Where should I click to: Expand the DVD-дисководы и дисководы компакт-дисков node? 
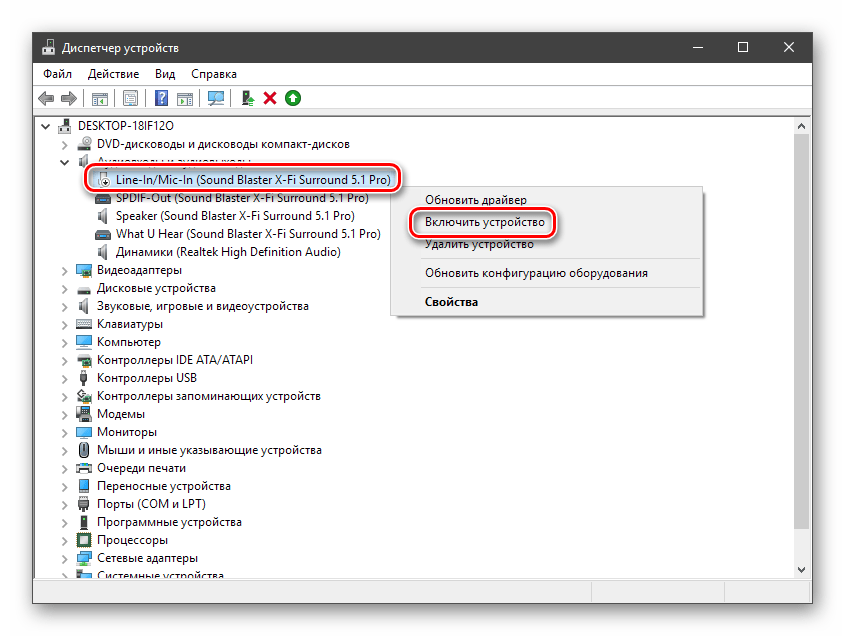[x=65, y=144]
